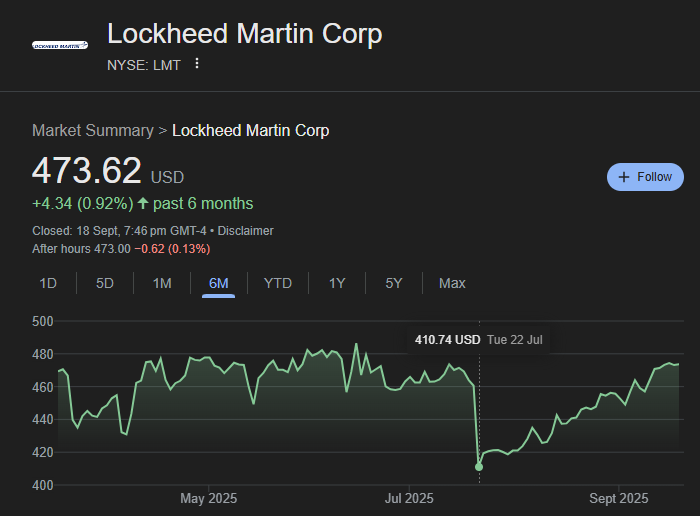Select the 6M time range tab

click(x=219, y=283)
